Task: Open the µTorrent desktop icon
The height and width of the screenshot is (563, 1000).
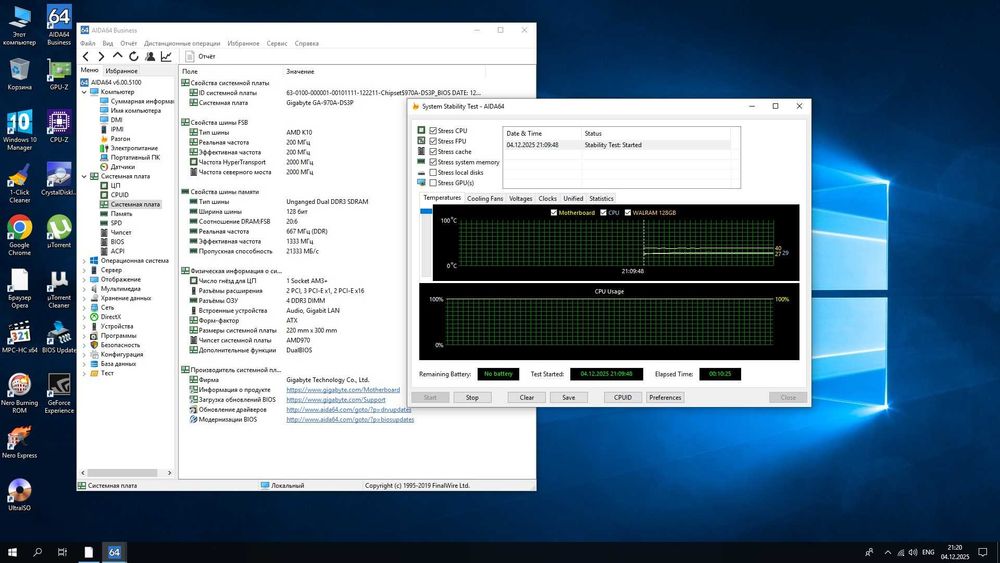Action: [x=59, y=231]
